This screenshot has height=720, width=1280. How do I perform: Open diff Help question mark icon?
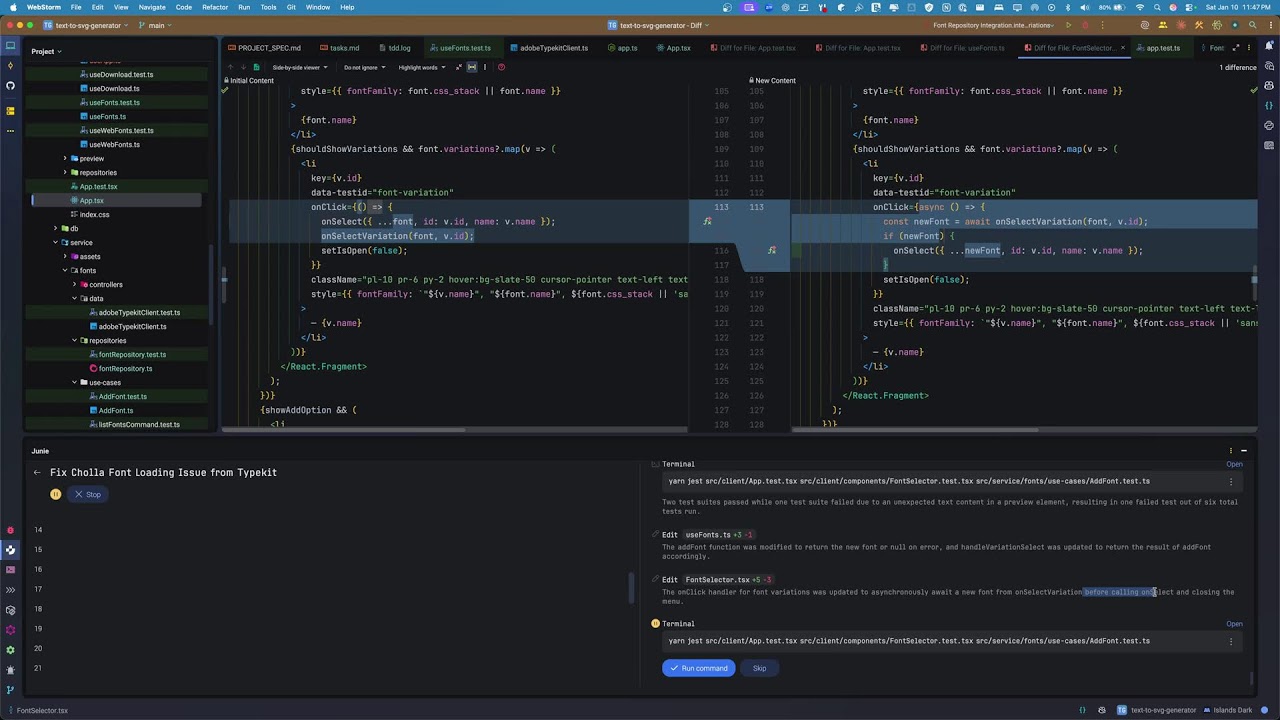click(x=501, y=67)
